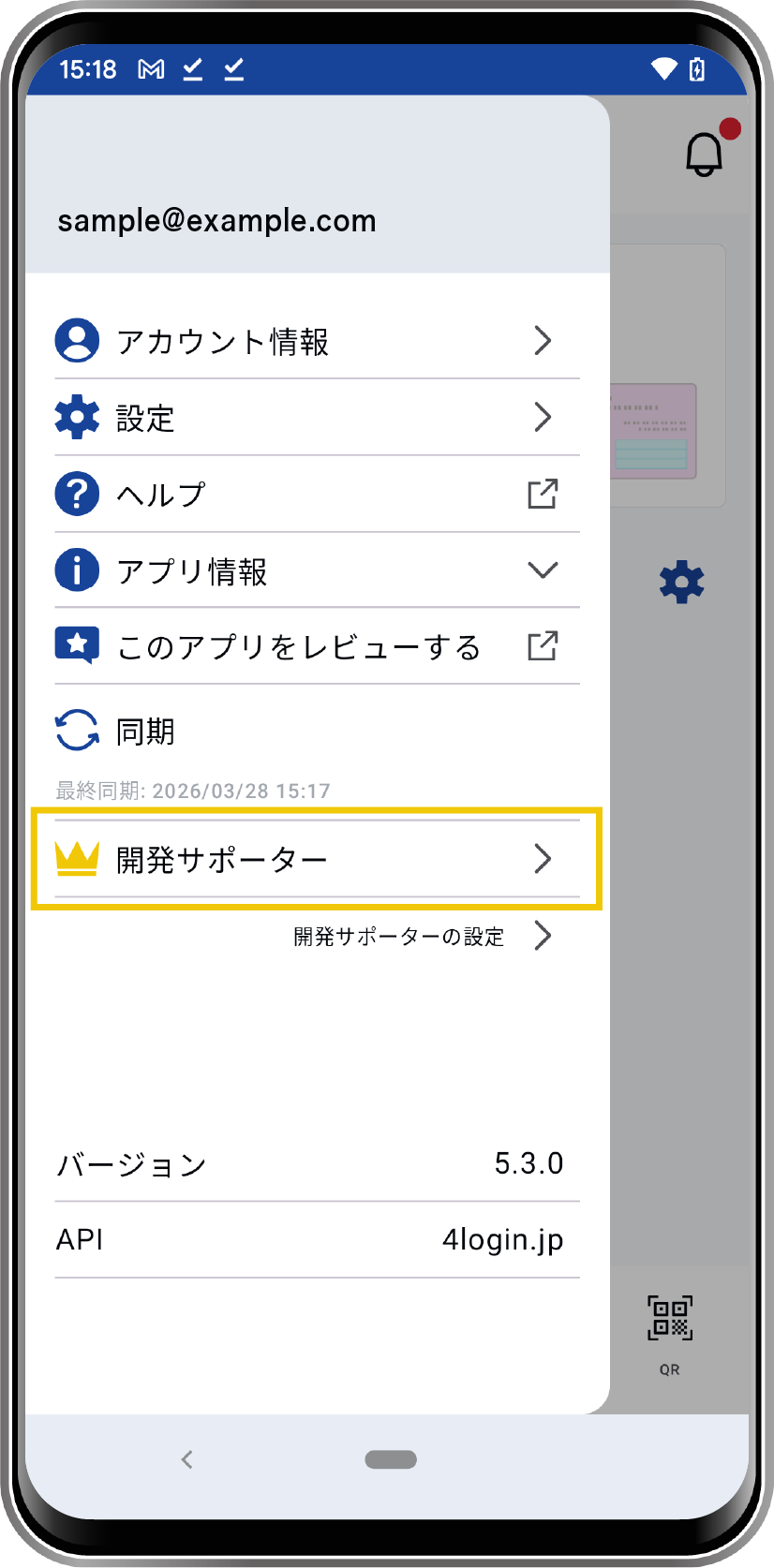Expand アプリ情報 with the down chevron
The image size is (774, 1568).
(x=543, y=570)
